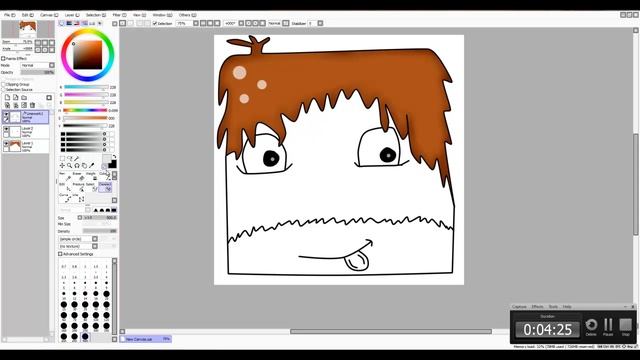Enable the Selection Source checkbox

[3, 89]
